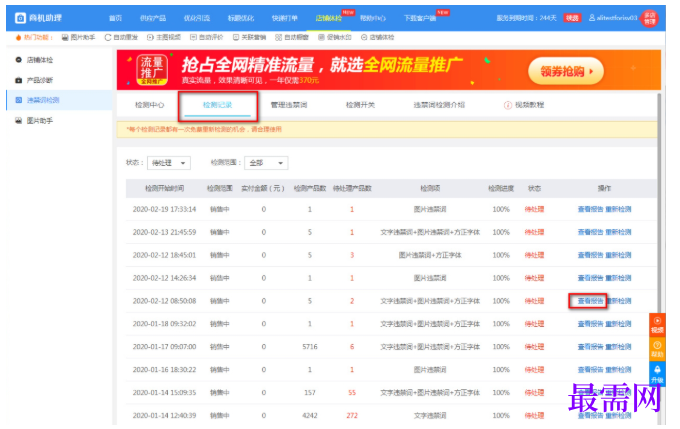Open 图片助手 from the hot functions bar
This screenshot has width=680, height=429.
tap(78, 37)
